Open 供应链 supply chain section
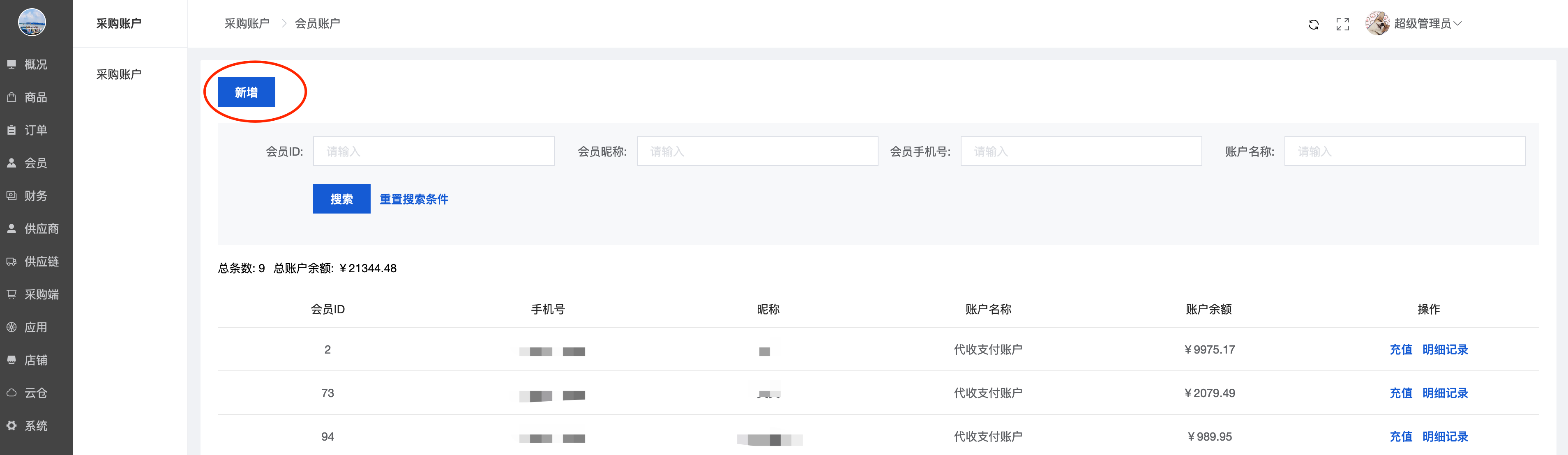 click(41, 262)
